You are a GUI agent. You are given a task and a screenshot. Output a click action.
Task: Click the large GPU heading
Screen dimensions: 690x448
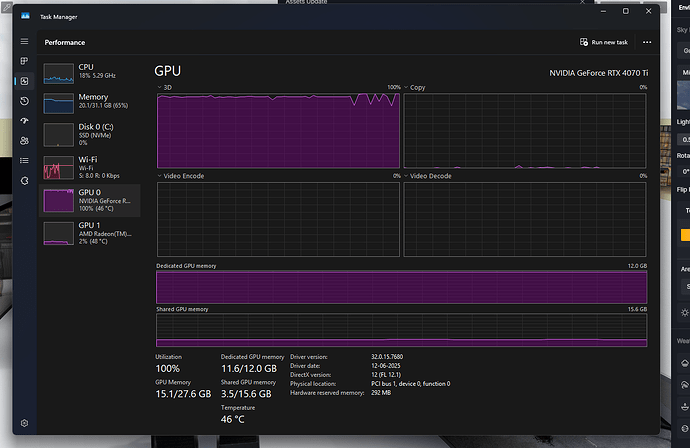click(x=168, y=71)
